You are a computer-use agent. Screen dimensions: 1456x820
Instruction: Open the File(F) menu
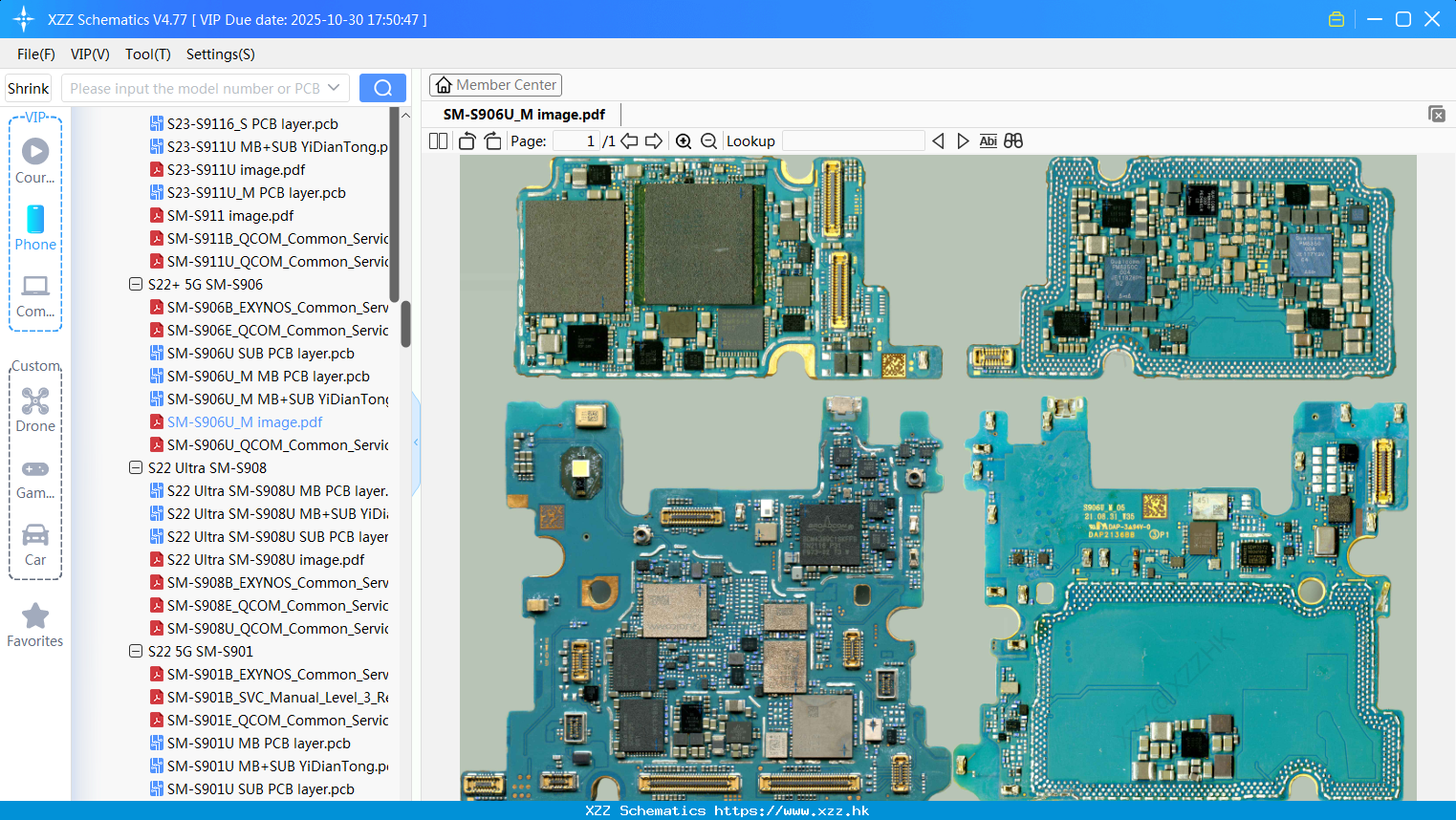pyautogui.click(x=36, y=54)
